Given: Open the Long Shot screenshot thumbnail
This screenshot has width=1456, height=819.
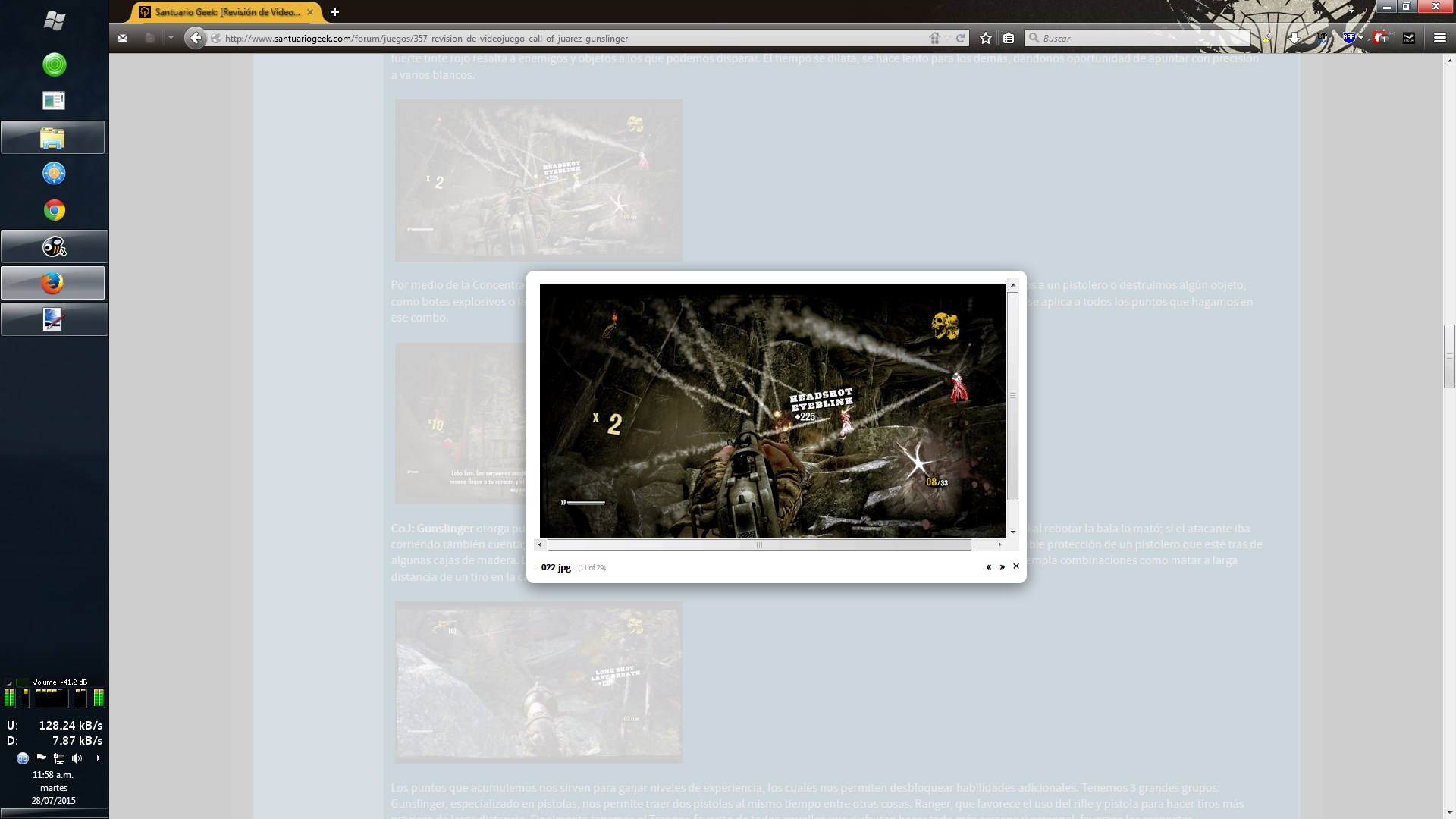Looking at the screenshot, I should [x=538, y=682].
